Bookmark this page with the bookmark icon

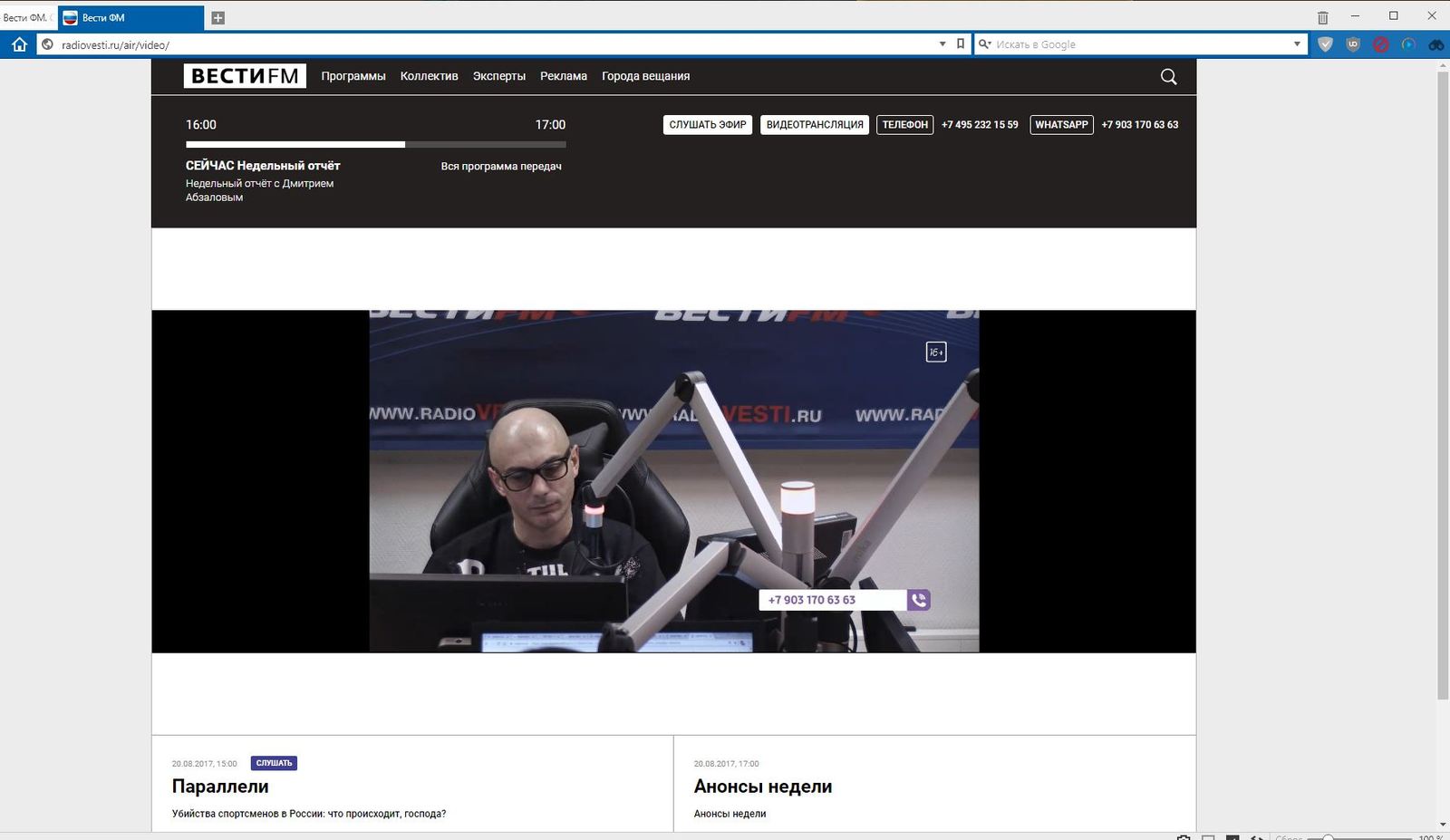point(961,43)
